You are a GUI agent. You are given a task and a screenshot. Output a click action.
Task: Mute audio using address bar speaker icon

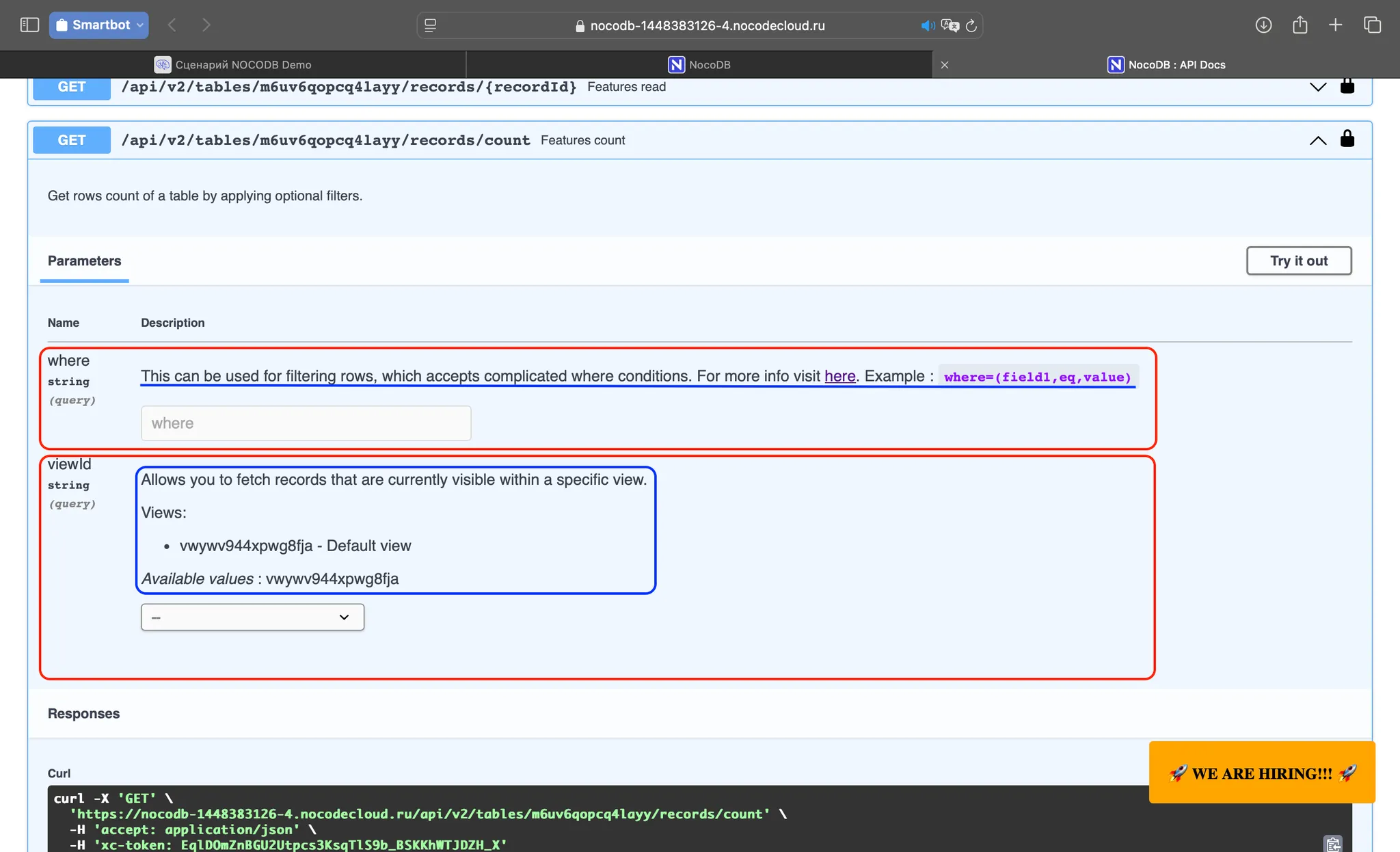928,26
